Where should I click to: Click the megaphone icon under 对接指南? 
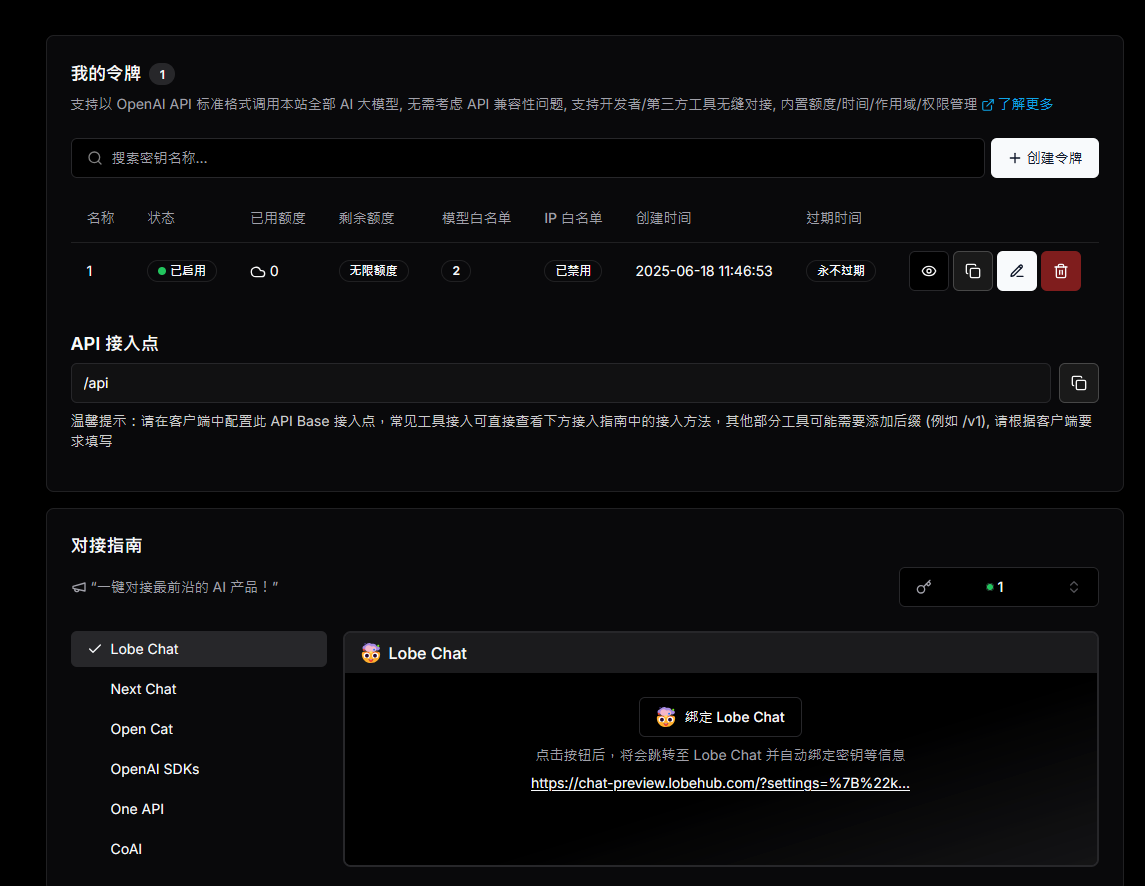(x=79, y=588)
